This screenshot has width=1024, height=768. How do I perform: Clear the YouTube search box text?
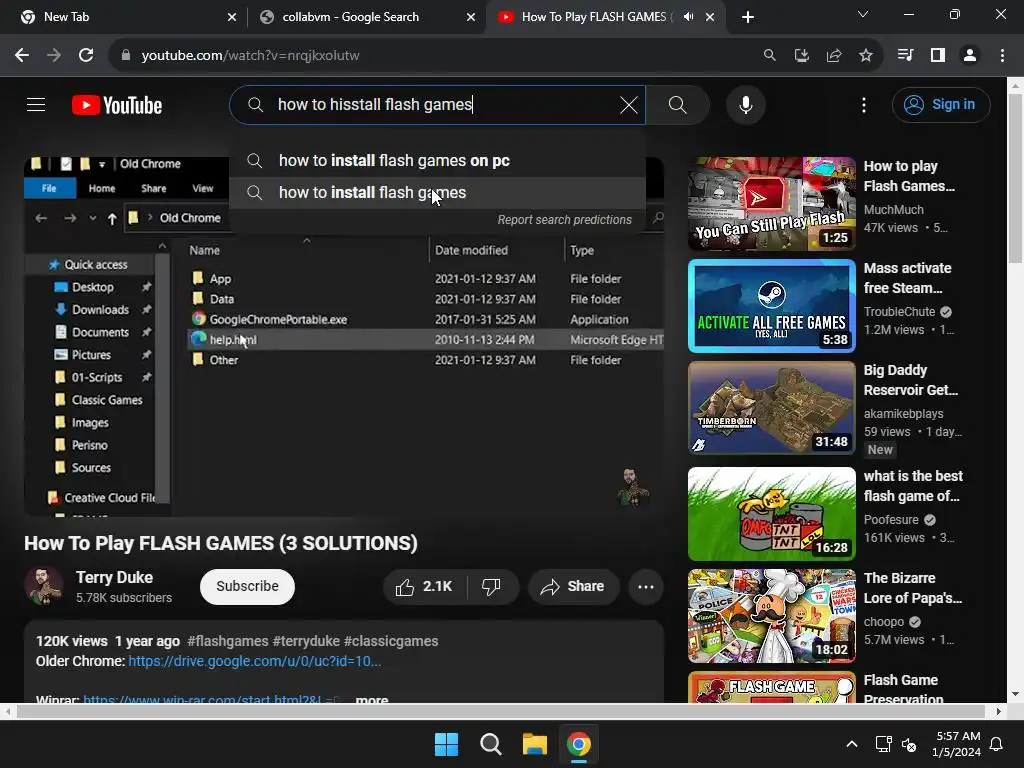(x=628, y=105)
